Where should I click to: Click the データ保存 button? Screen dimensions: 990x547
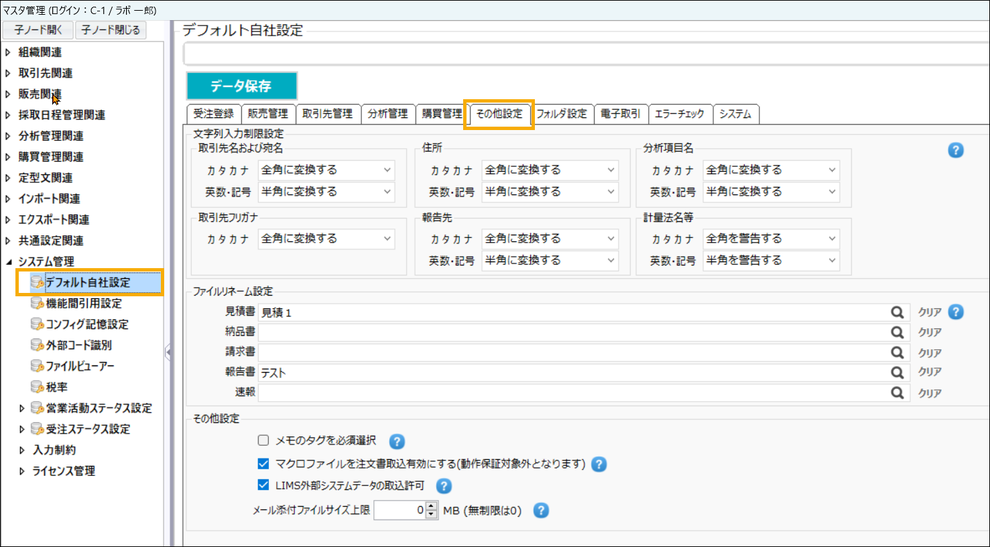[x=241, y=86]
